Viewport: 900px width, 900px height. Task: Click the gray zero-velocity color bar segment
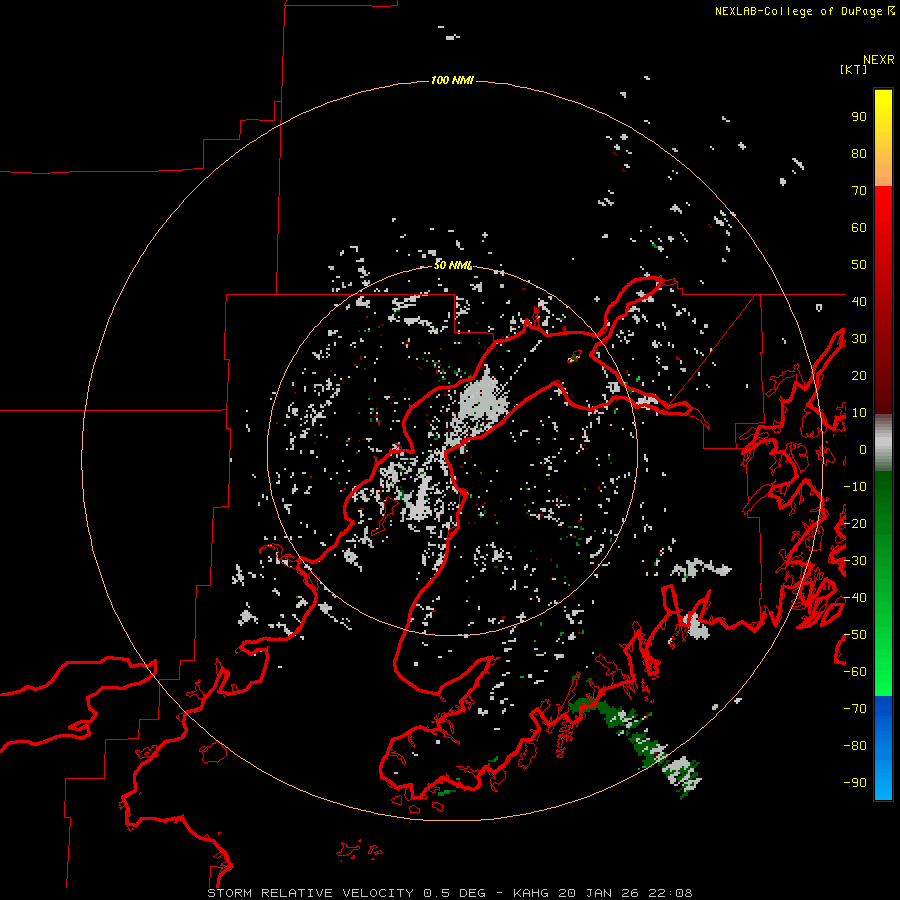click(883, 443)
